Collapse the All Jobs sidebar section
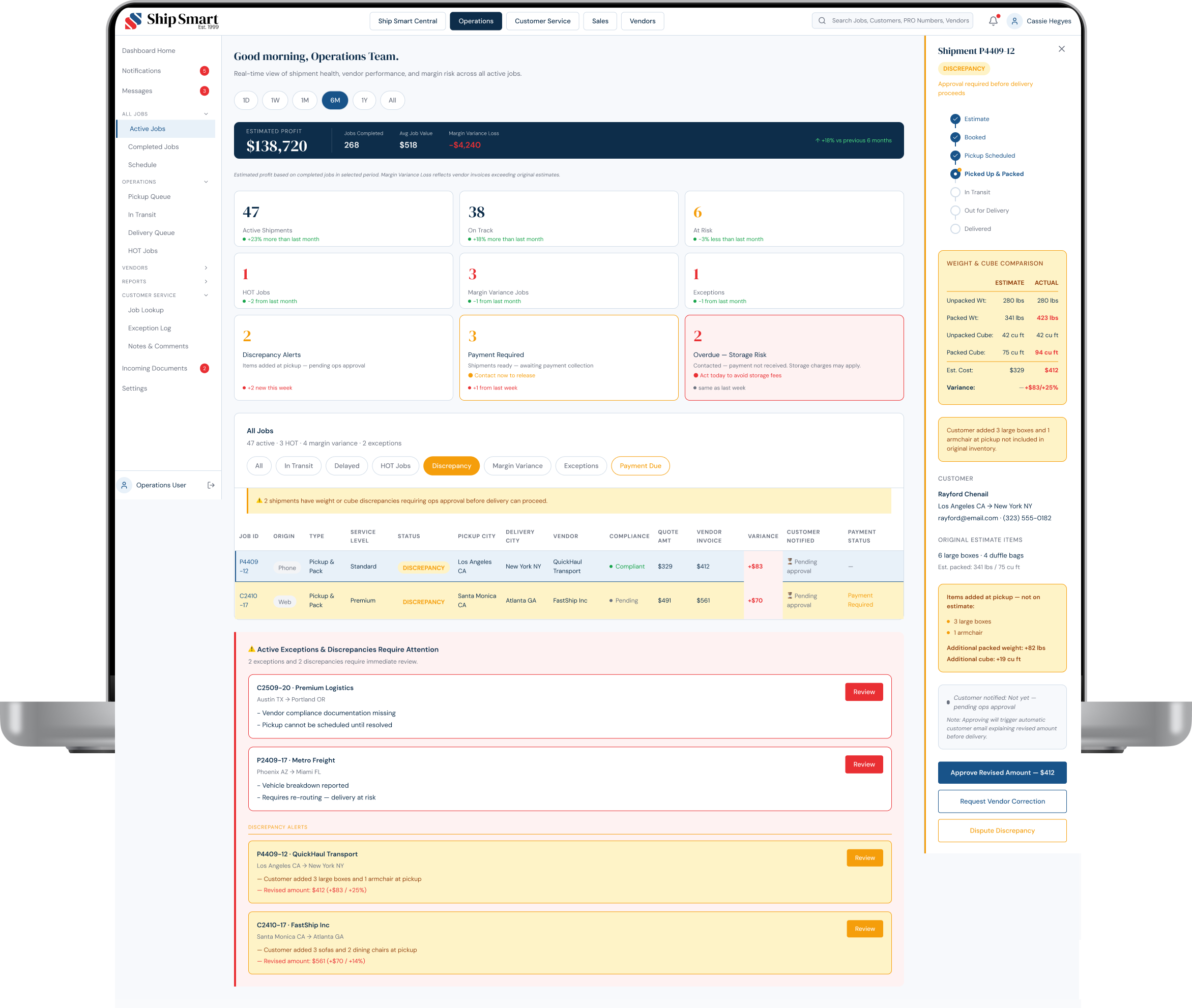Viewport: 1192px width, 1008px height. [206, 114]
